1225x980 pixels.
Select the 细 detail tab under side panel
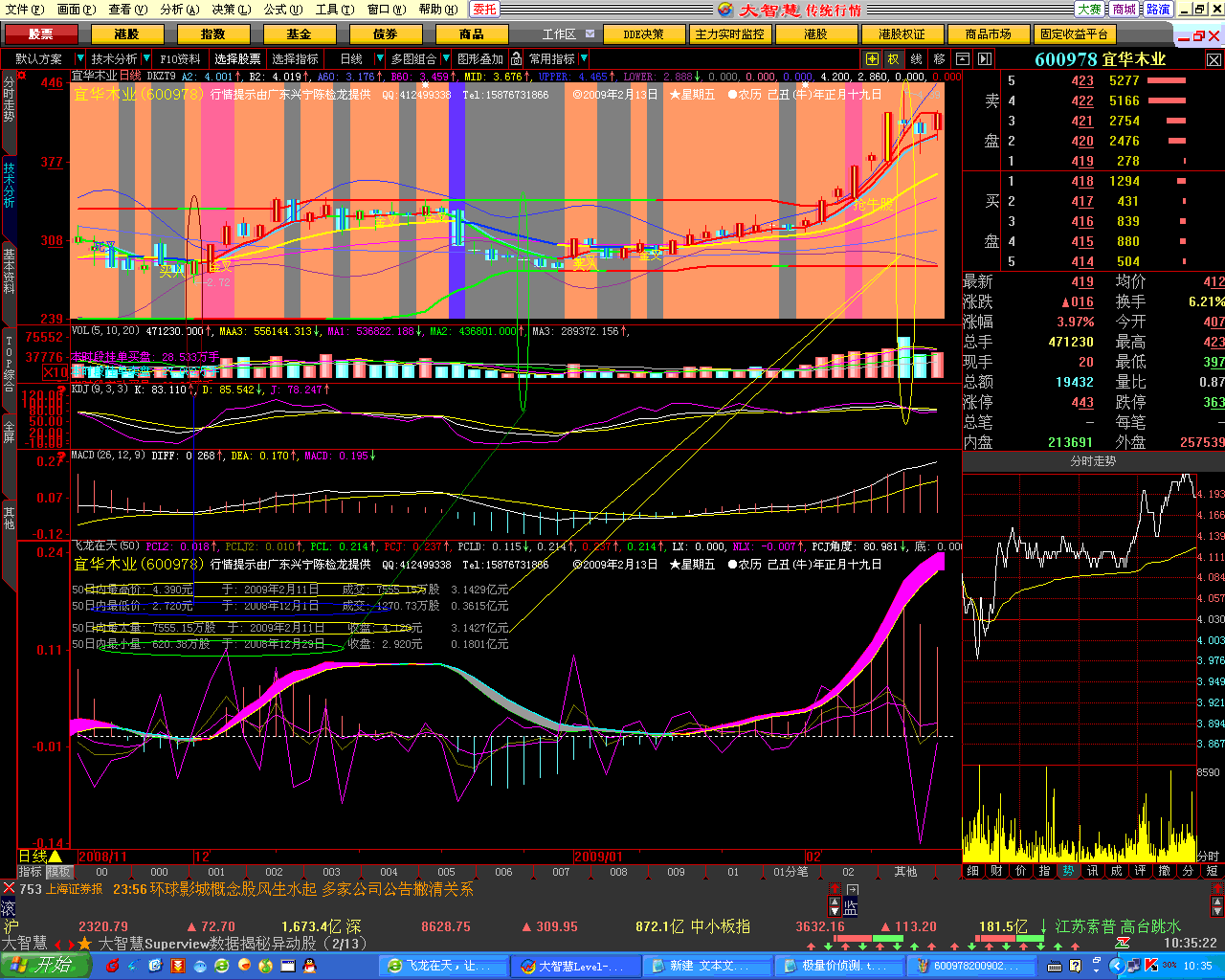click(972, 871)
